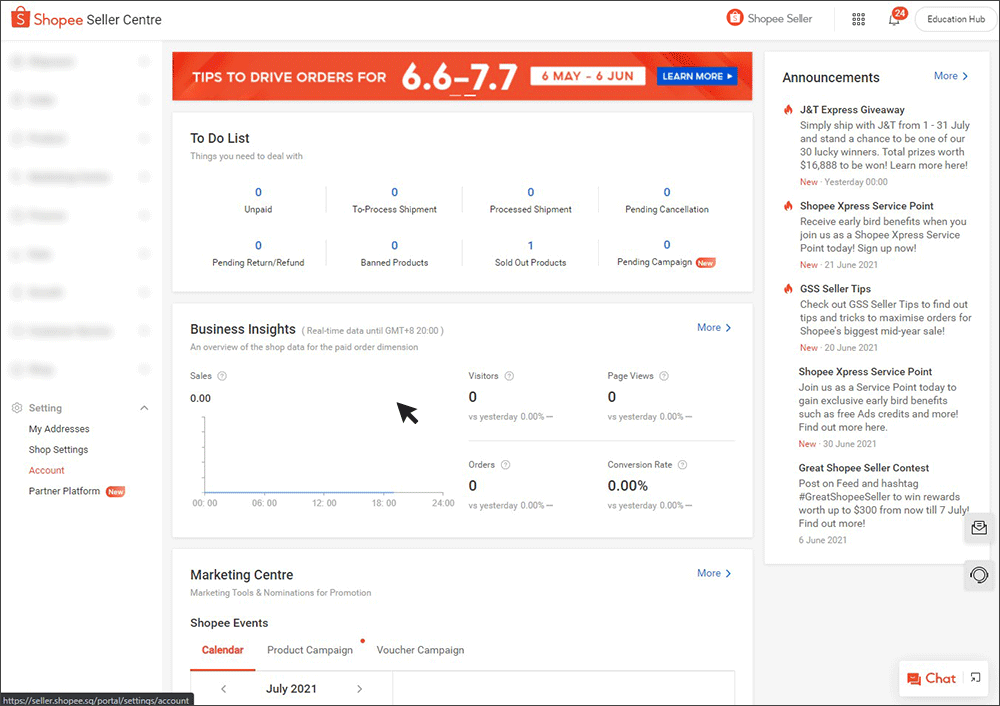This screenshot has height=706, width=1000.
Task: Open the Chat panel
Action: (x=935, y=678)
